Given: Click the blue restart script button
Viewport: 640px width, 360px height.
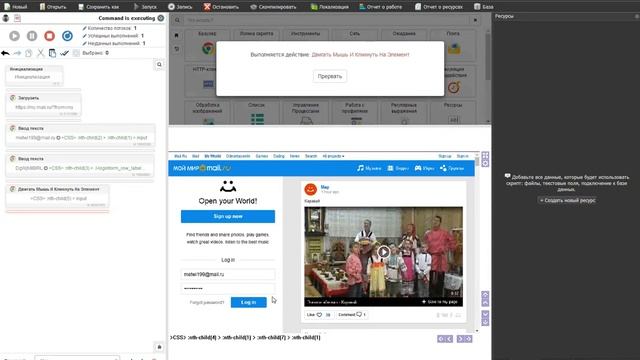Looking at the screenshot, I should click(x=67, y=36).
